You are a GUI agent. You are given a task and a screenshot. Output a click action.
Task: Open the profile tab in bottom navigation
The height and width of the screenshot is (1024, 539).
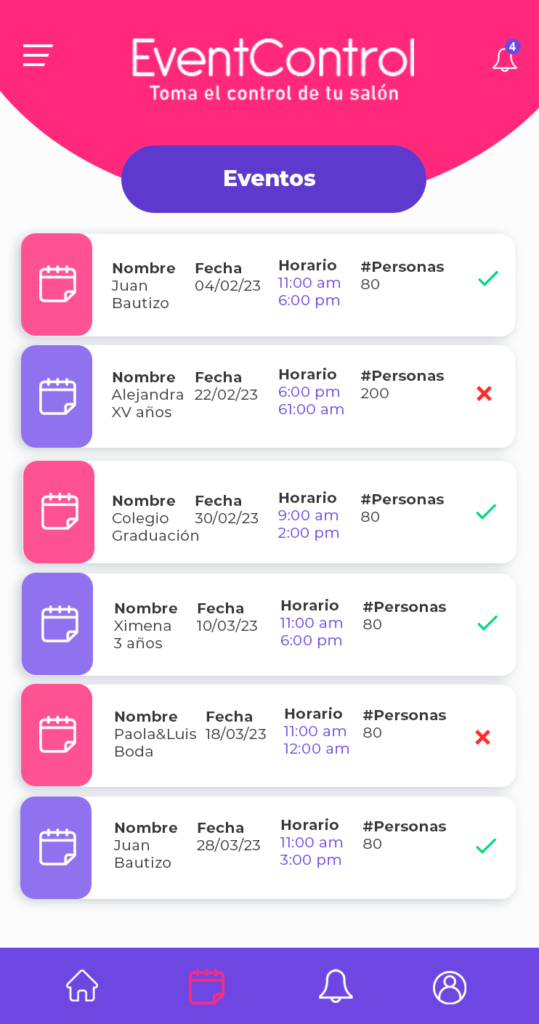click(449, 987)
